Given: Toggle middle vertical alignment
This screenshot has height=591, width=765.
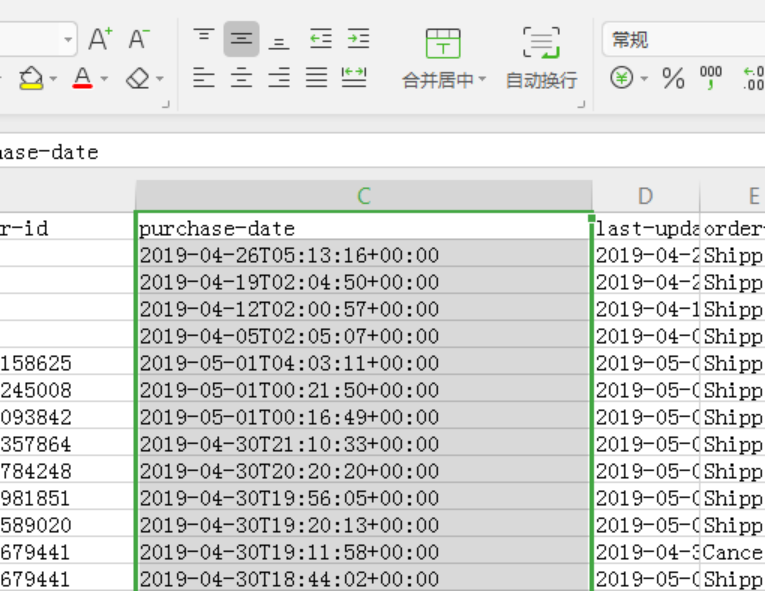Looking at the screenshot, I should tap(242, 39).
